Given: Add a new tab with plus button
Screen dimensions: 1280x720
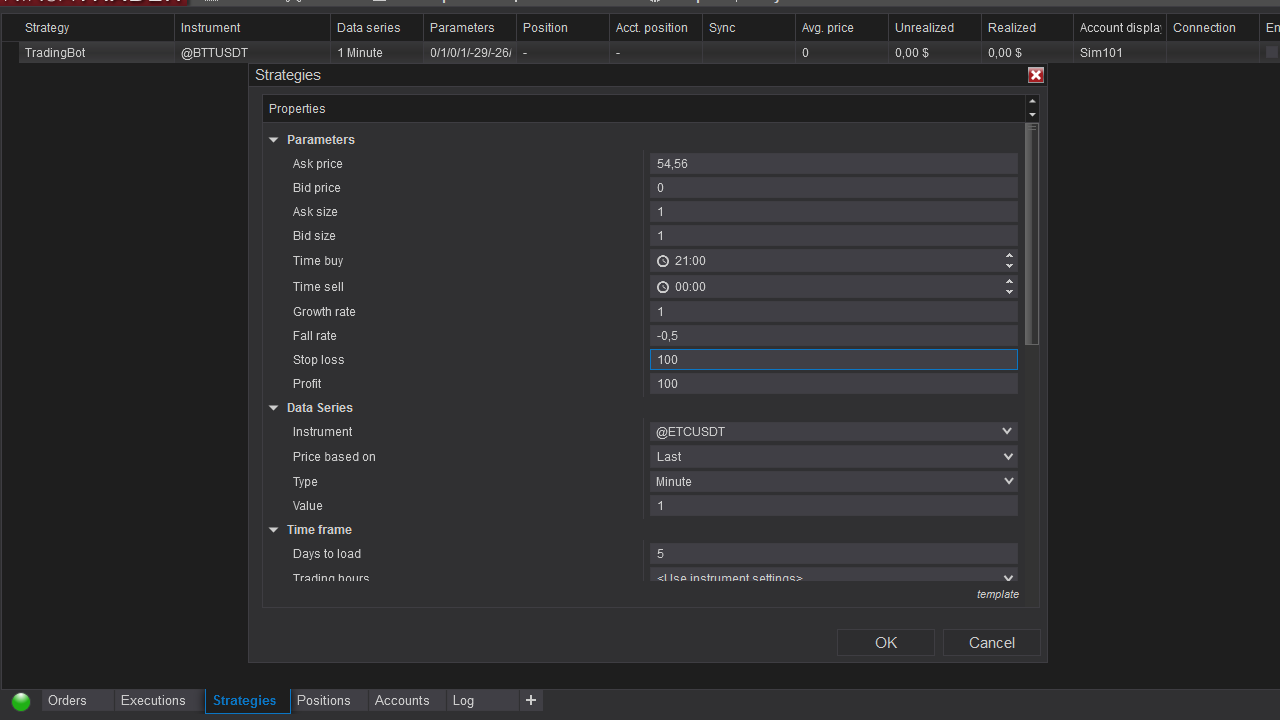Looking at the screenshot, I should (531, 700).
